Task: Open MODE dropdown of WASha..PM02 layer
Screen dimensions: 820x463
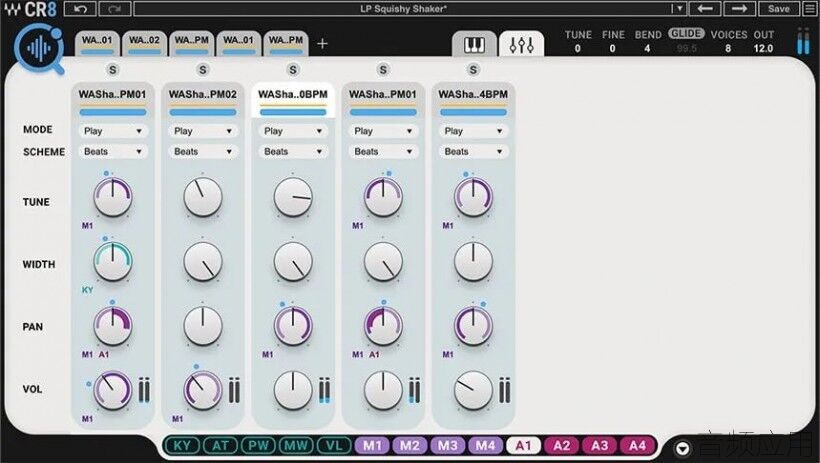Action: click(203, 131)
